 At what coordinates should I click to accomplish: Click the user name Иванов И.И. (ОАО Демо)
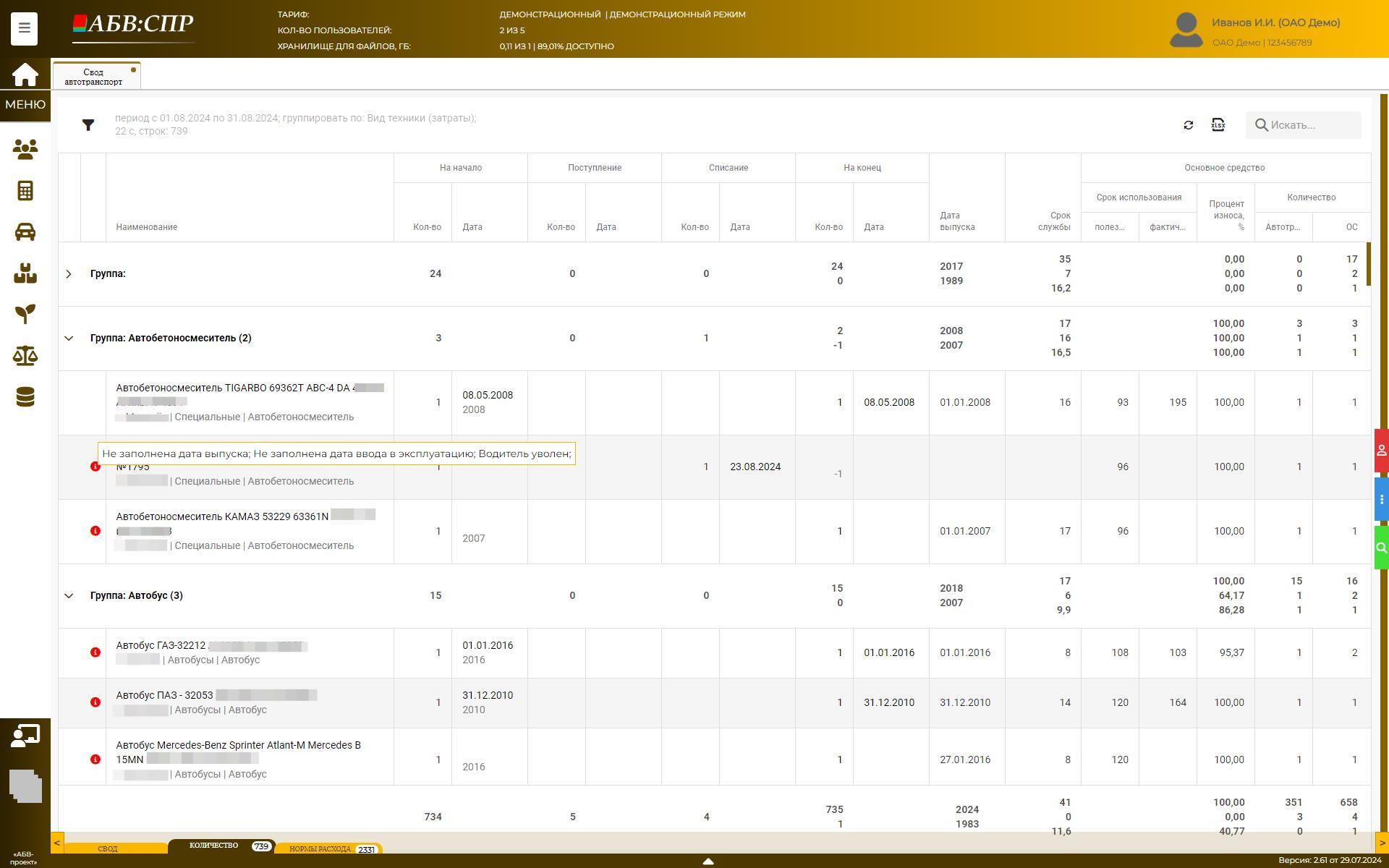[x=1276, y=22]
